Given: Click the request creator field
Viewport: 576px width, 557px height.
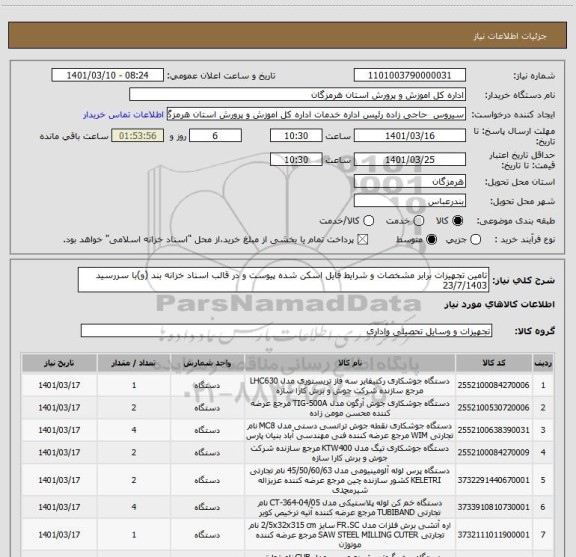Looking at the screenshot, I should (x=316, y=115).
